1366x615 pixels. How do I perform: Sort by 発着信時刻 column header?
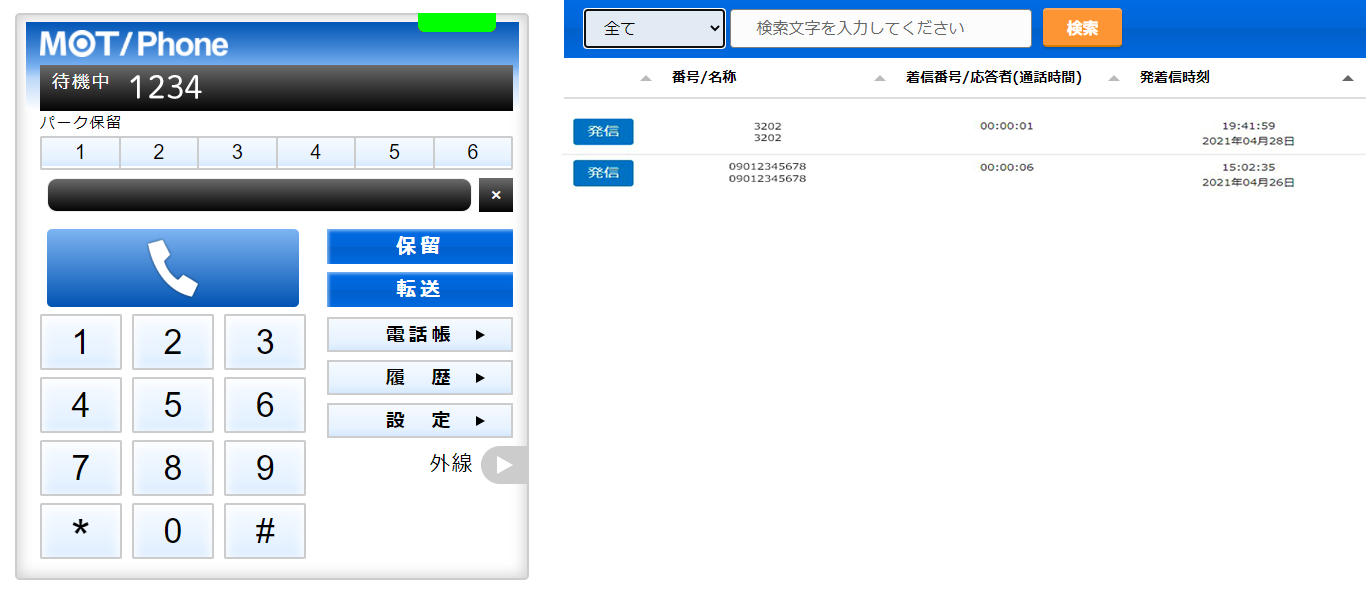coord(1174,77)
